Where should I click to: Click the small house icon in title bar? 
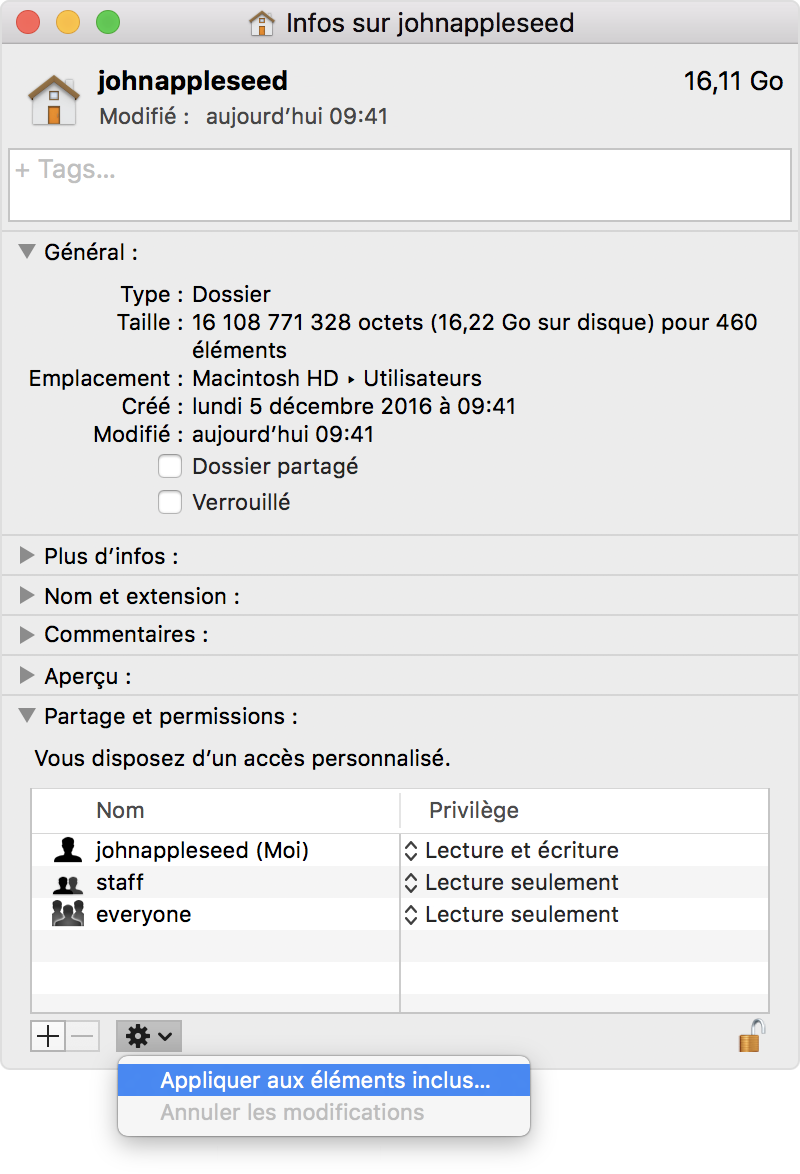click(x=262, y=23)
